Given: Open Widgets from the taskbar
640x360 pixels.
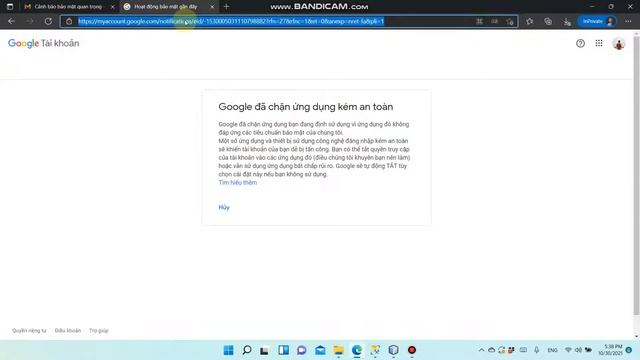Looking at the screenshot, I should (283, 350).
